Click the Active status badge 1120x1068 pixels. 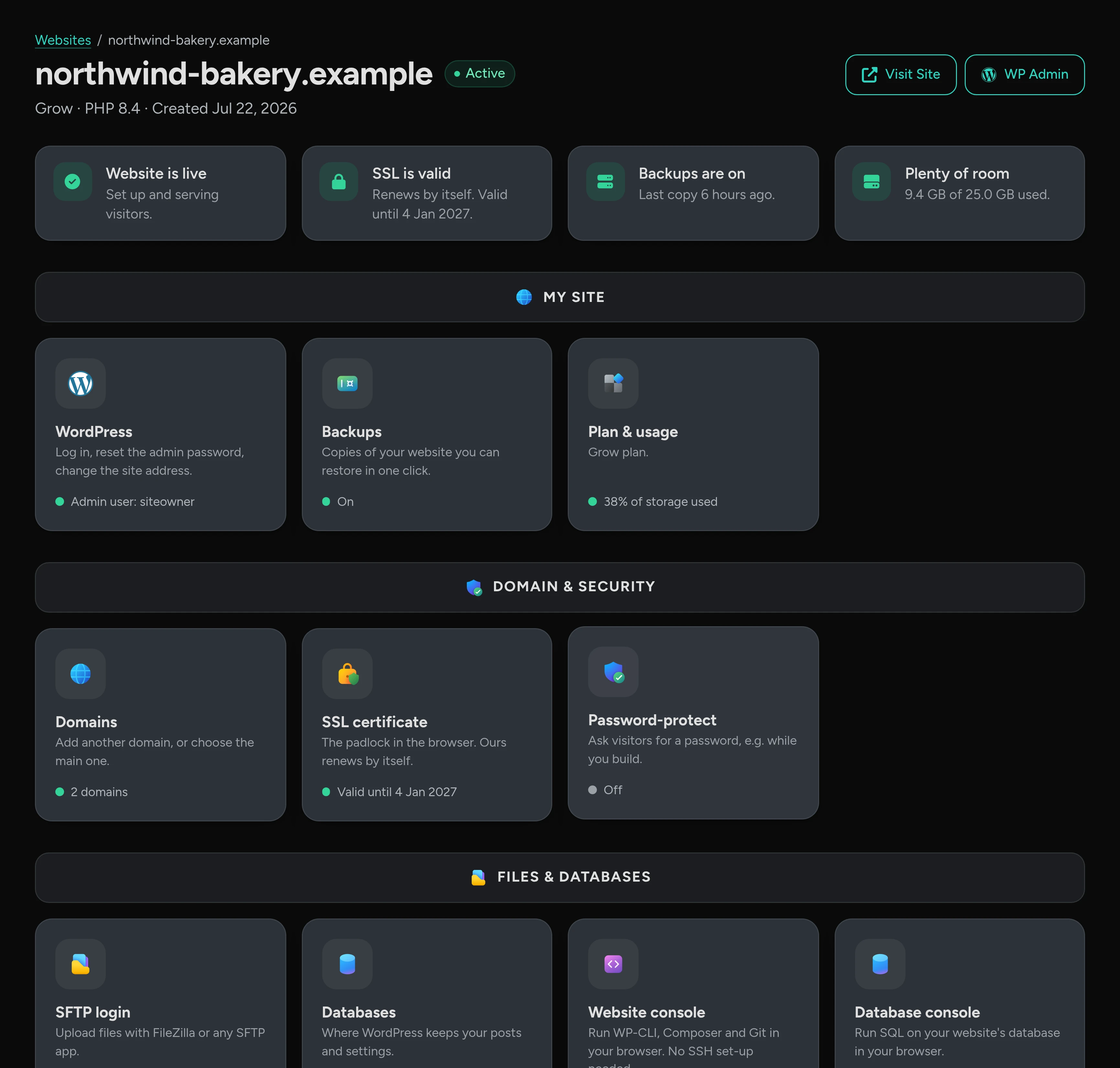pos(479,73)
